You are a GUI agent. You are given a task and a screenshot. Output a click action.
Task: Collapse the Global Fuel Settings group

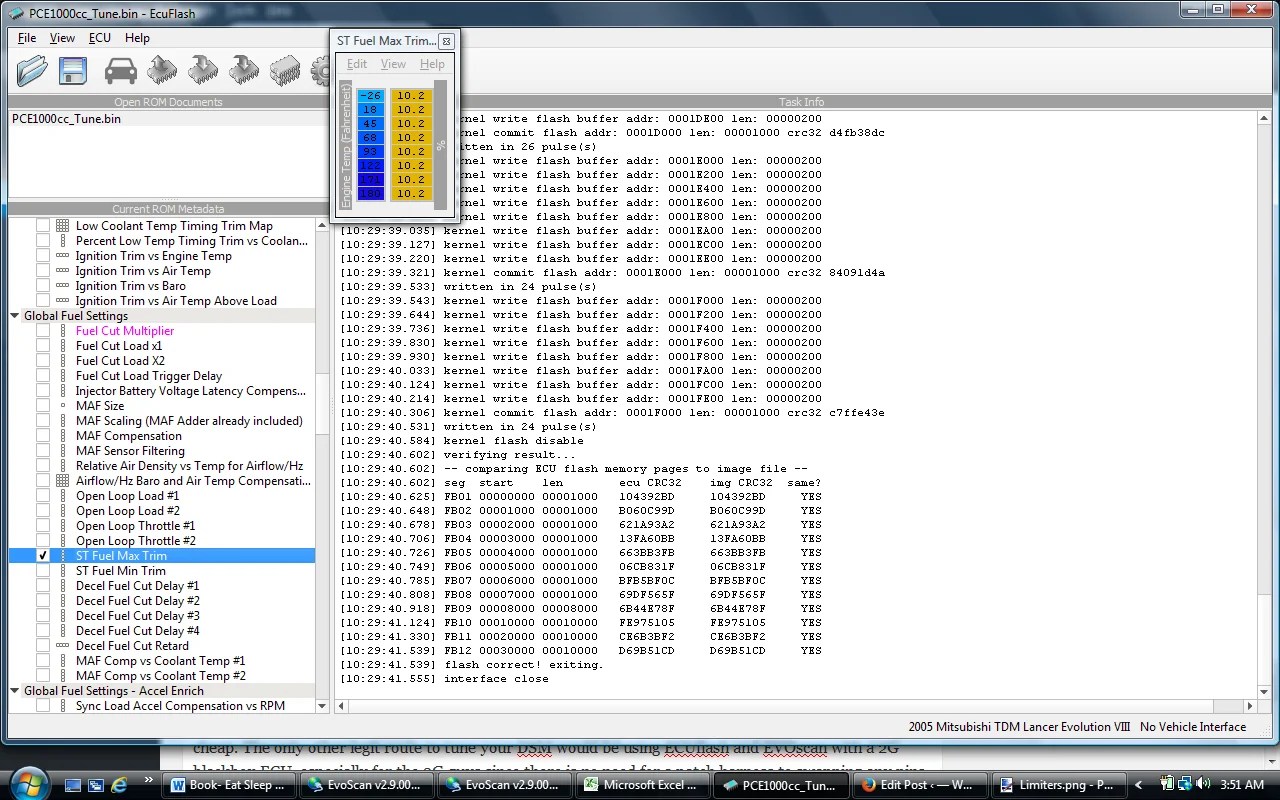tap(15, 316)
